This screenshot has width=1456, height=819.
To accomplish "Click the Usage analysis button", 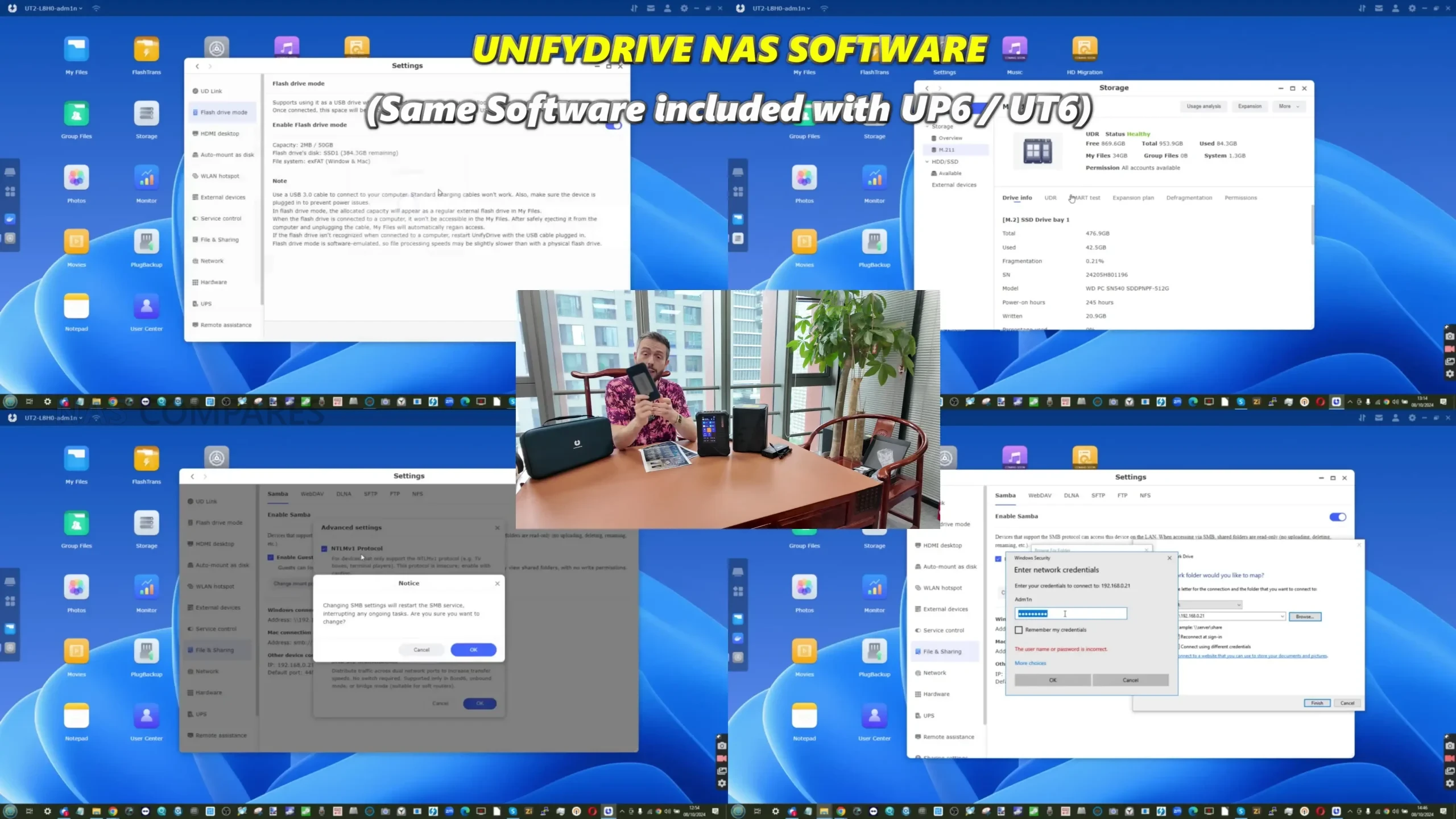I will pyautogui.click(x=1203, y=106).
